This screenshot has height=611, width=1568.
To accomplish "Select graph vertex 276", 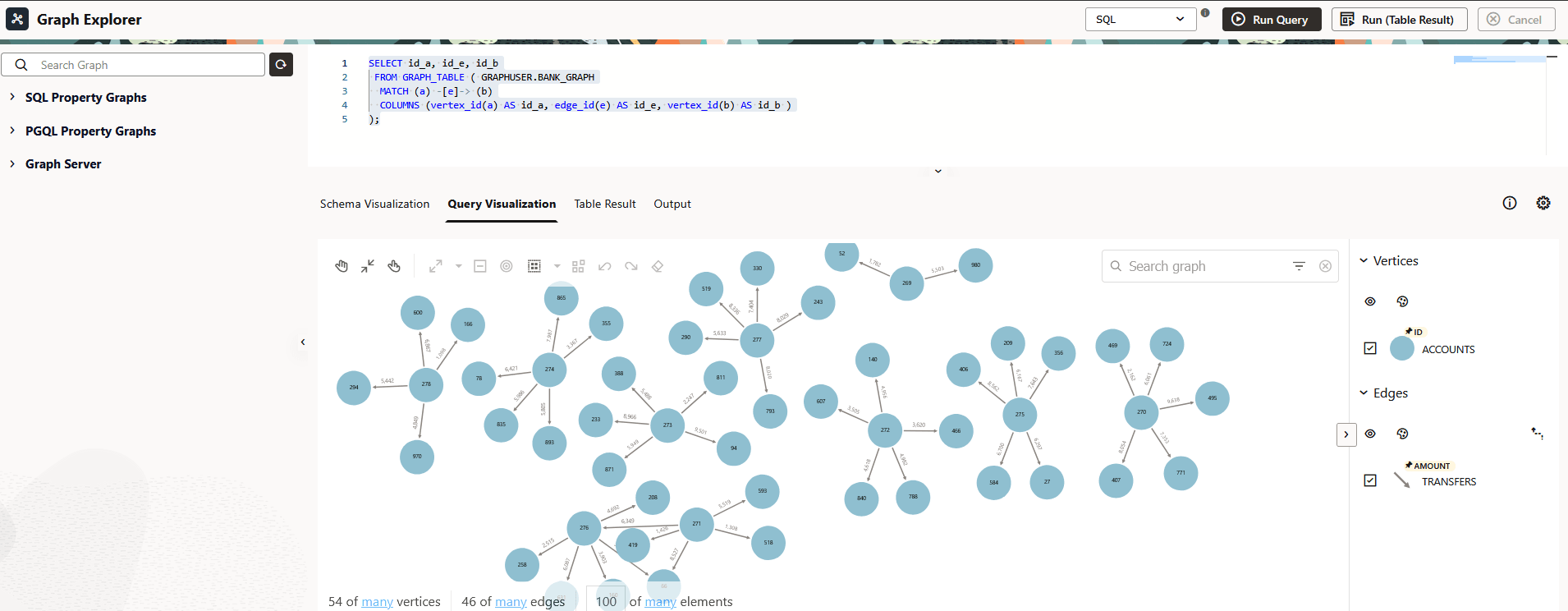I will pos(584,528).
